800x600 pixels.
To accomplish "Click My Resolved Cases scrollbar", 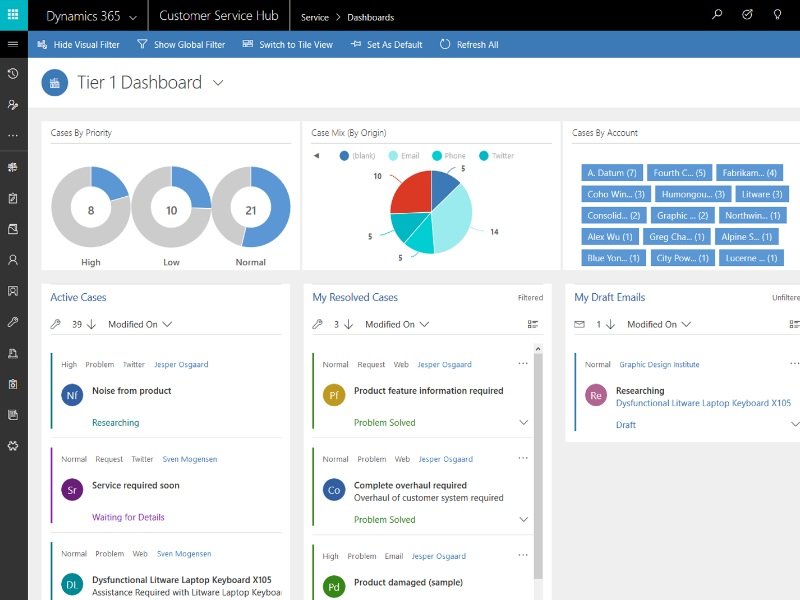I will point(538,464).
